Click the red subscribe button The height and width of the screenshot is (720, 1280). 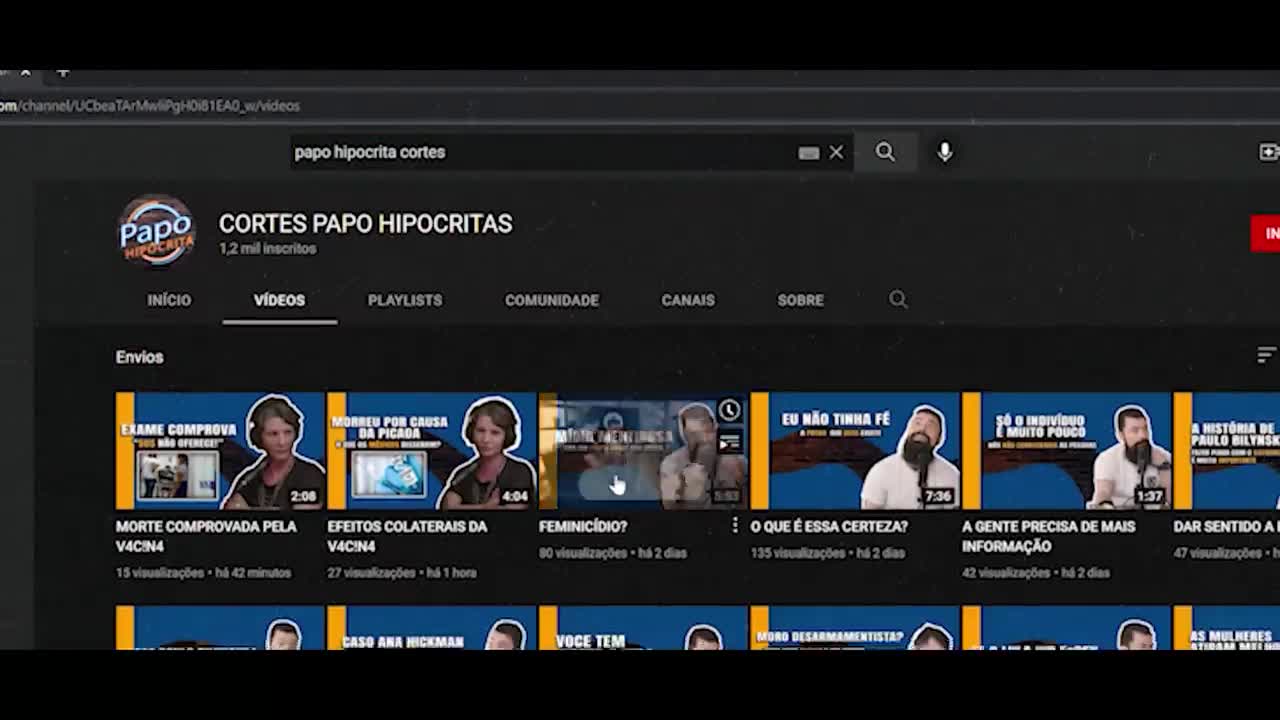coord(1265,233)
